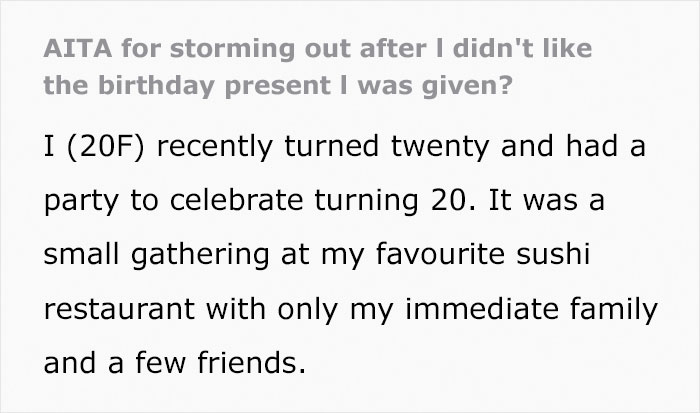Open the AITA storming out post title
The width and height of the screenshot is (700, 413).
pos(318,67)
